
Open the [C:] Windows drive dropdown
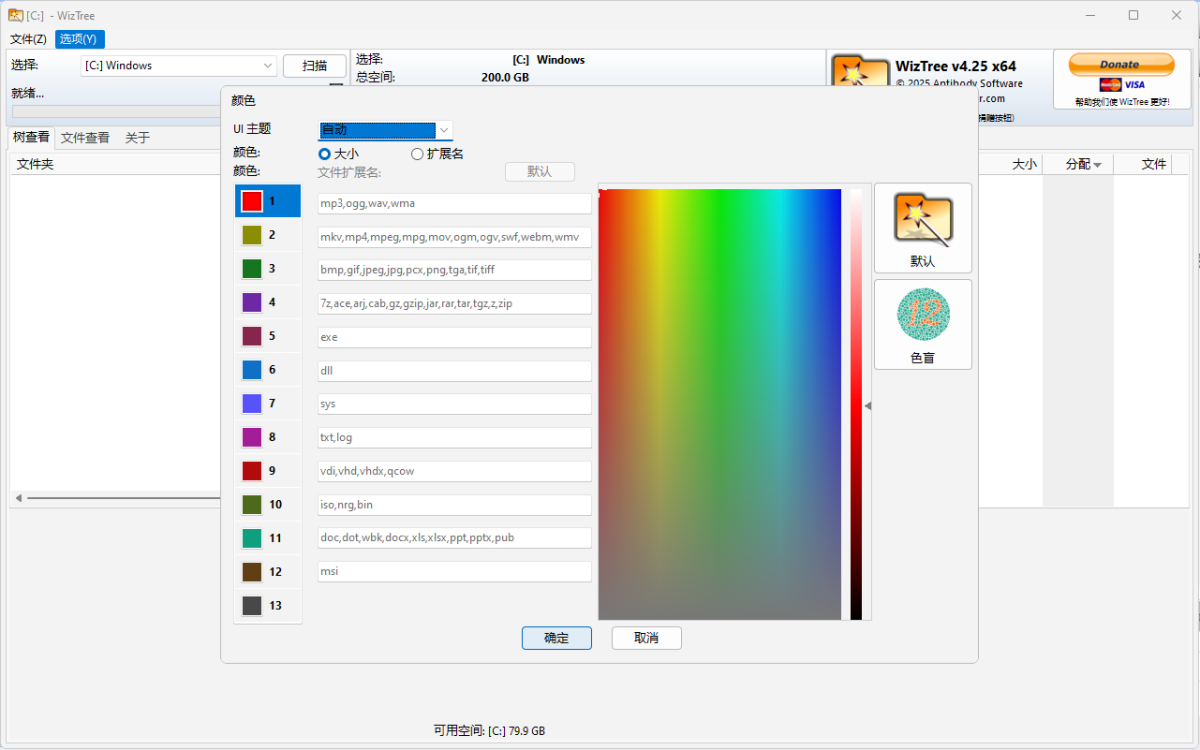[x=178, y=66]
